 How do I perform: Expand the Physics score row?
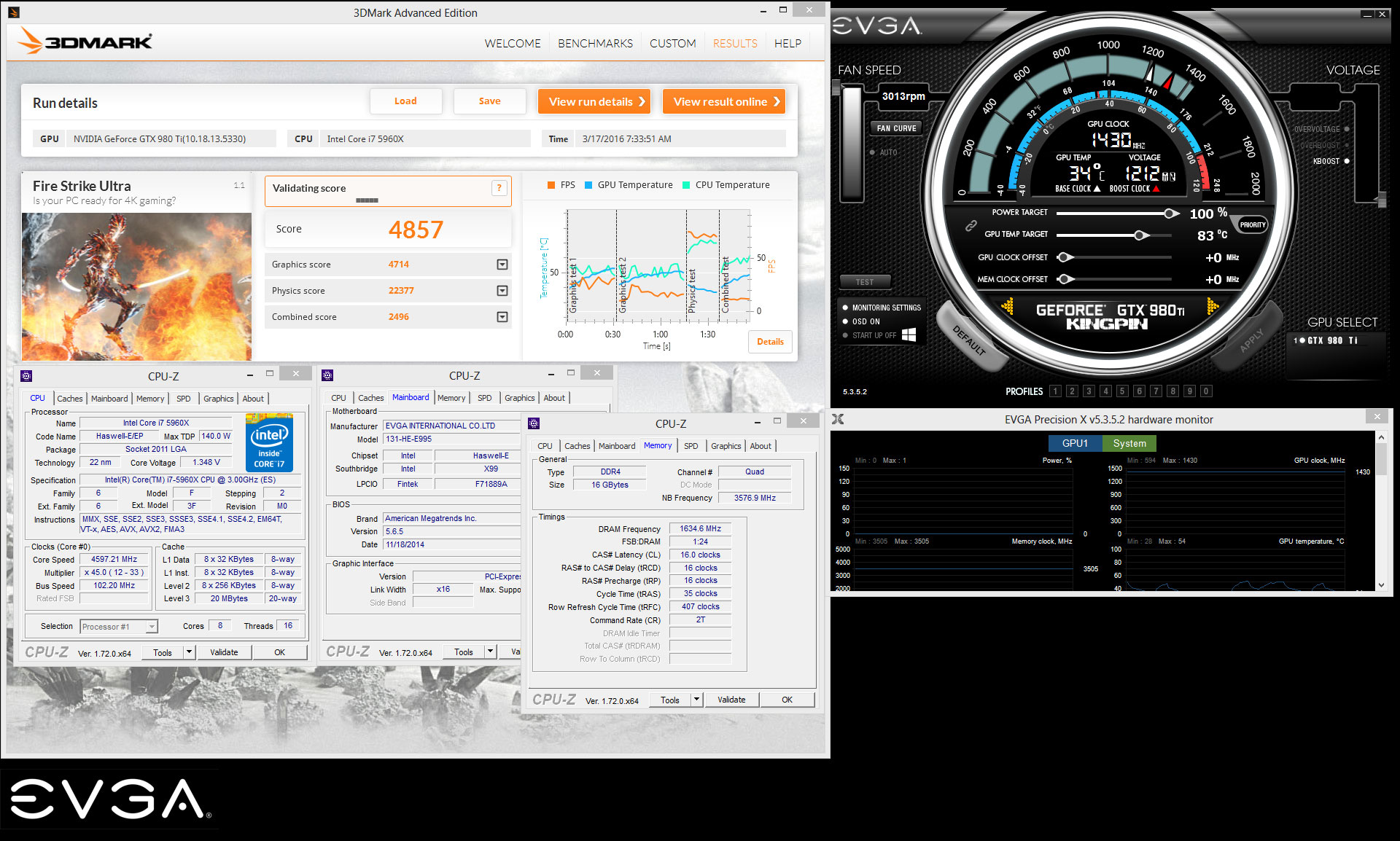502,291
